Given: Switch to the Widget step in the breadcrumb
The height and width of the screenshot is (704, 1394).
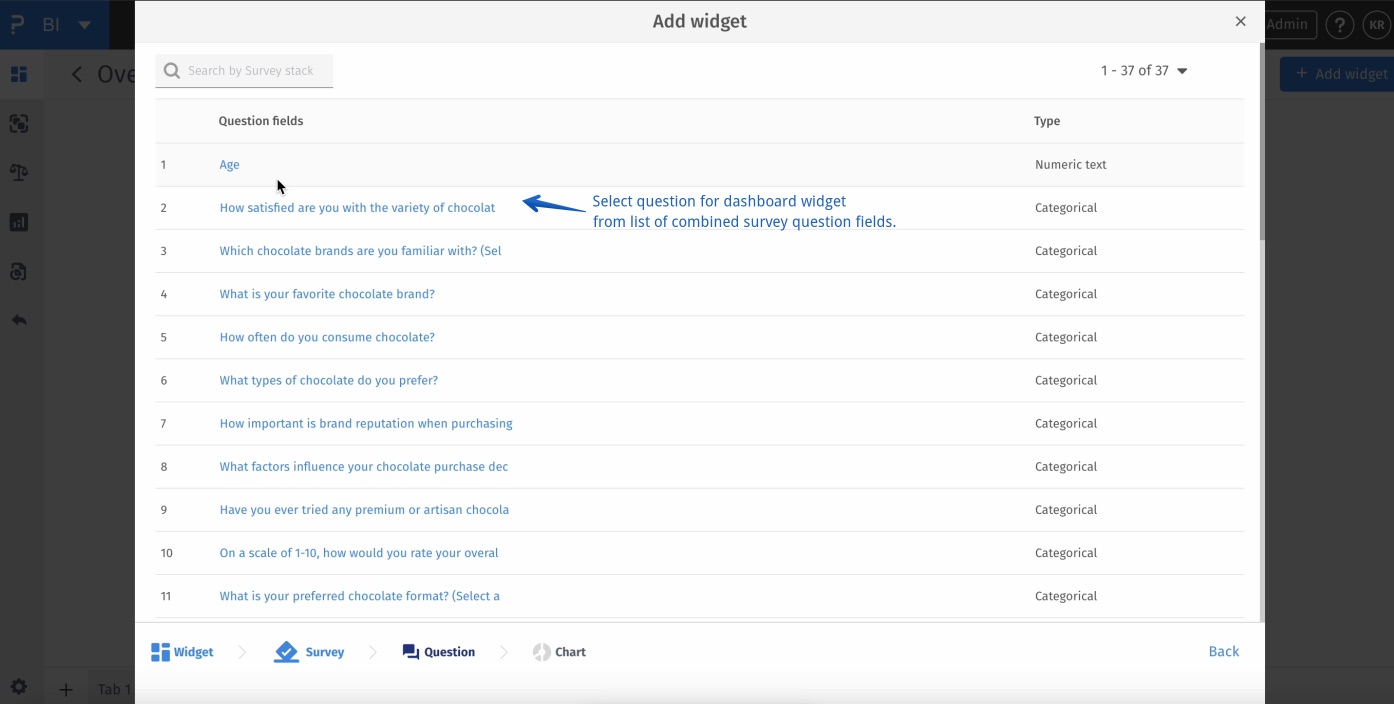Looking at the screenshot, I should (182, 651).
